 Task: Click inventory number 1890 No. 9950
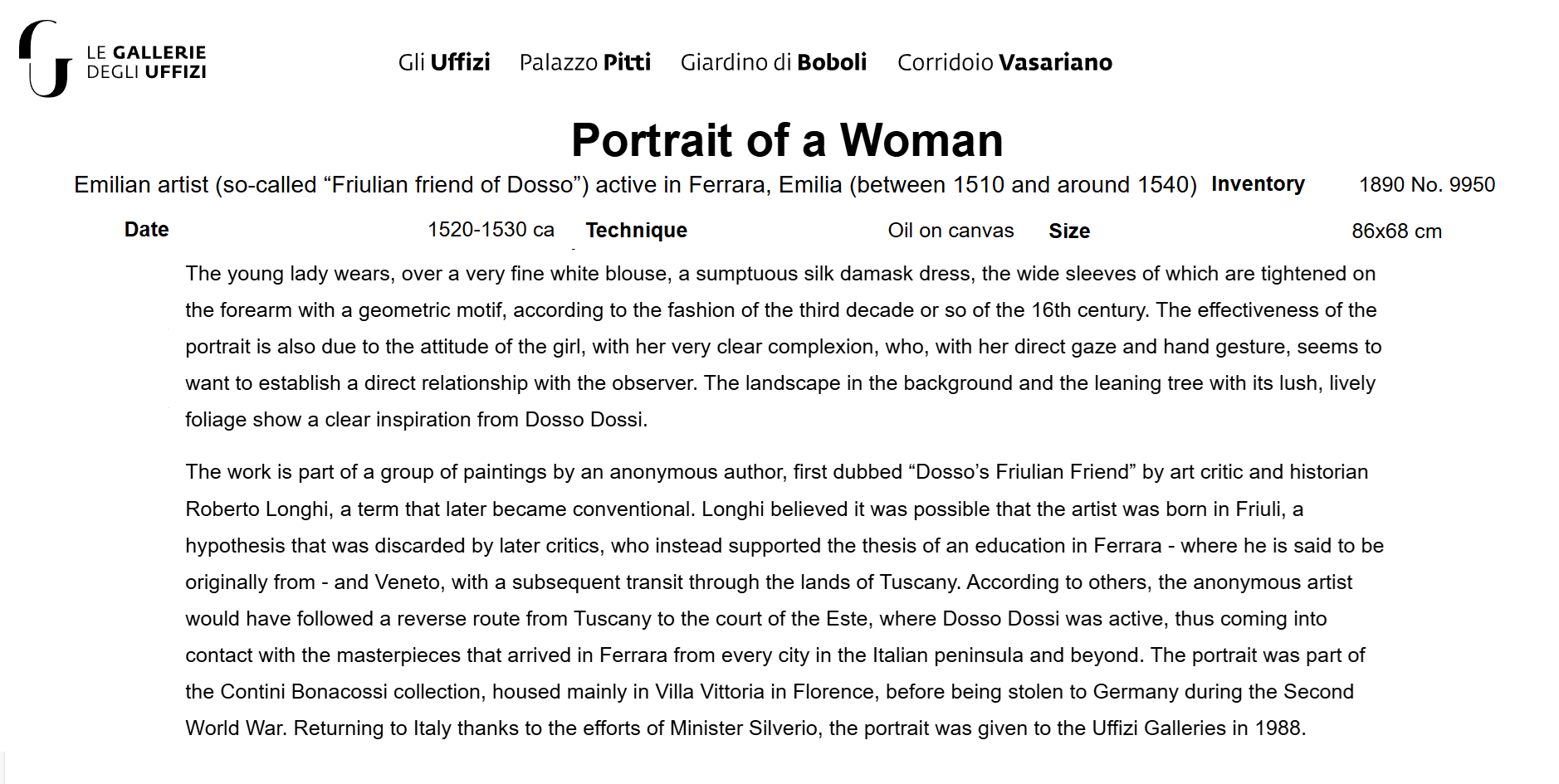click(x=1426, y=184)
